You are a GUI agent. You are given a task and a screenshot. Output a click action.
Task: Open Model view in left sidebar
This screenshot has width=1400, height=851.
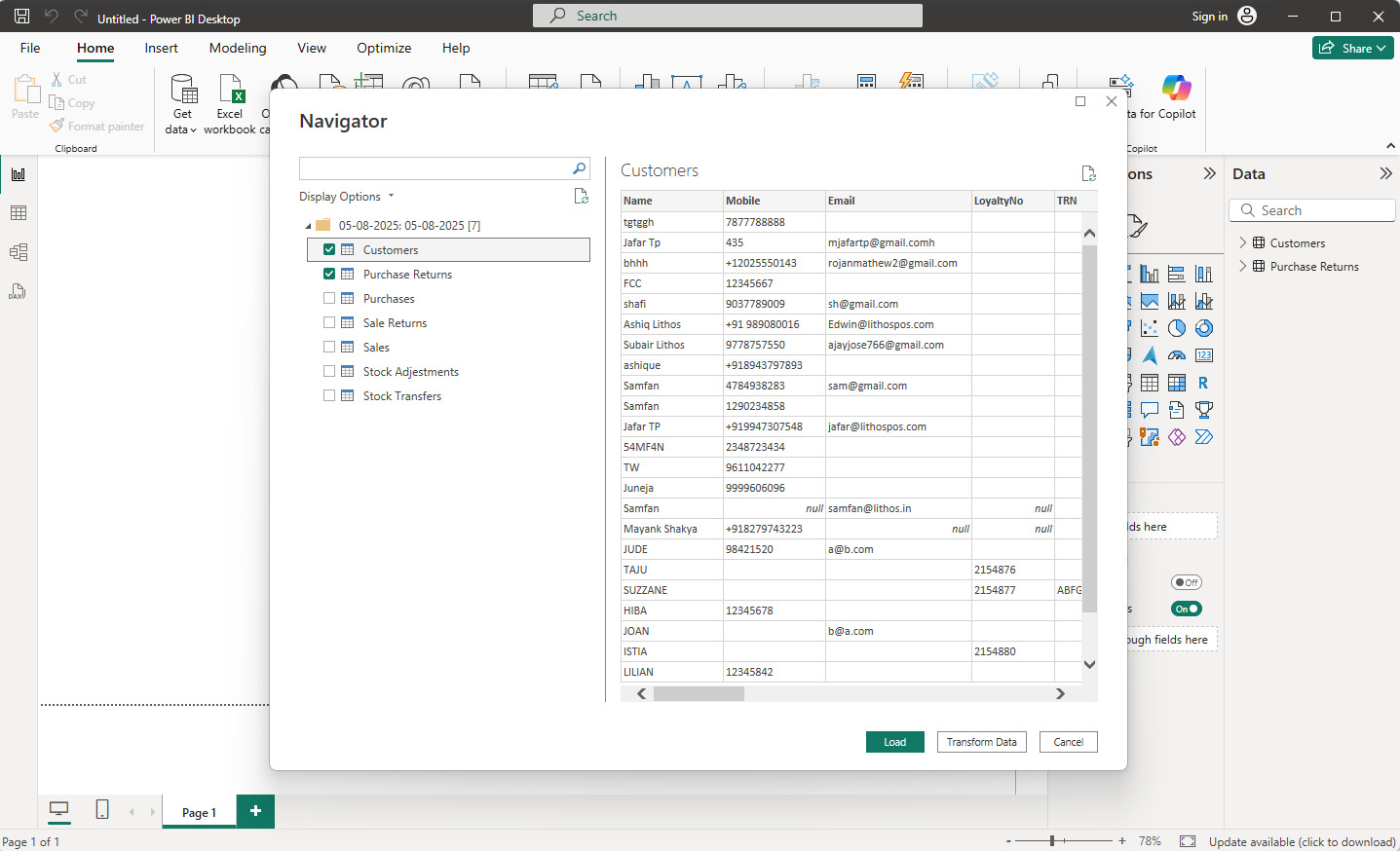18,252
